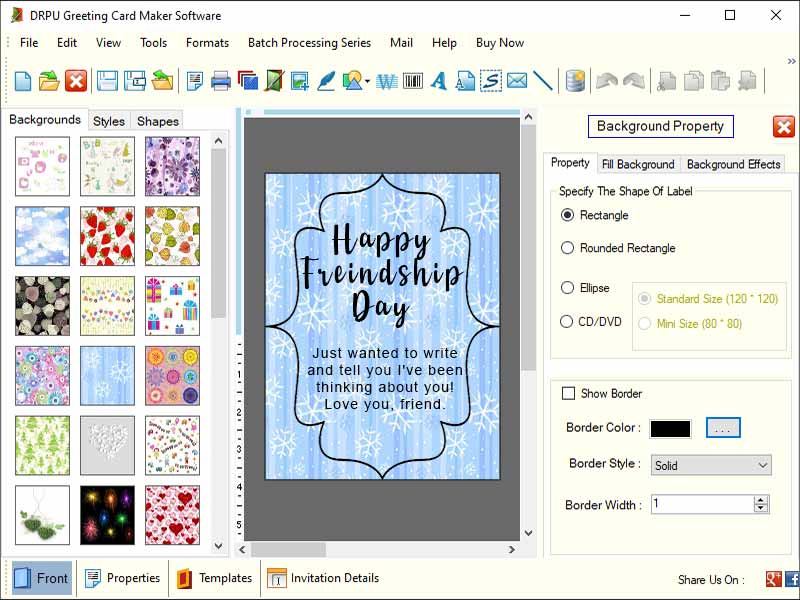
Task: Click the Templates button at bottom
Action: (213, 578)
